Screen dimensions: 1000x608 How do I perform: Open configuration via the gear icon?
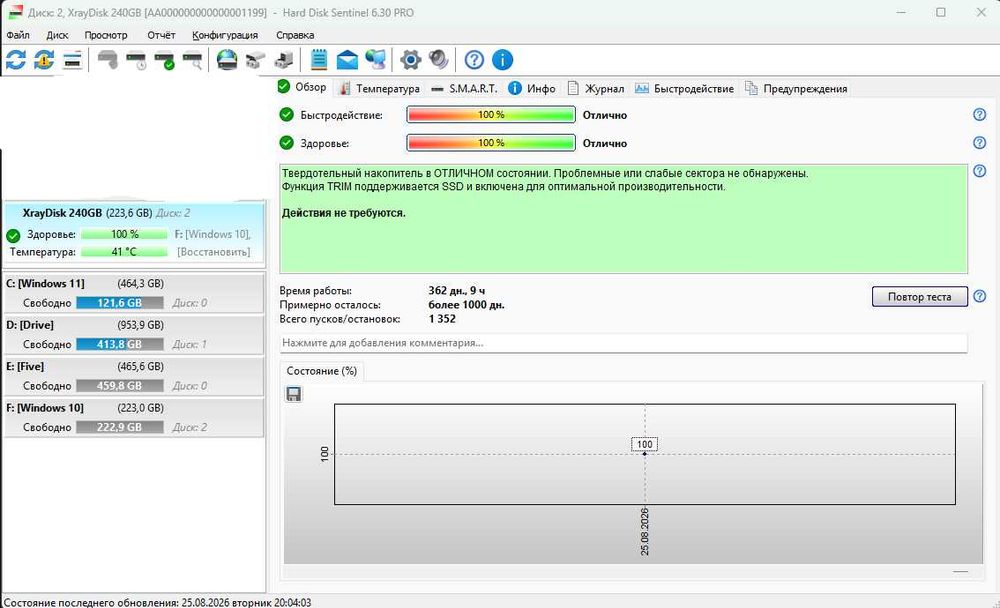click(411, 60)
